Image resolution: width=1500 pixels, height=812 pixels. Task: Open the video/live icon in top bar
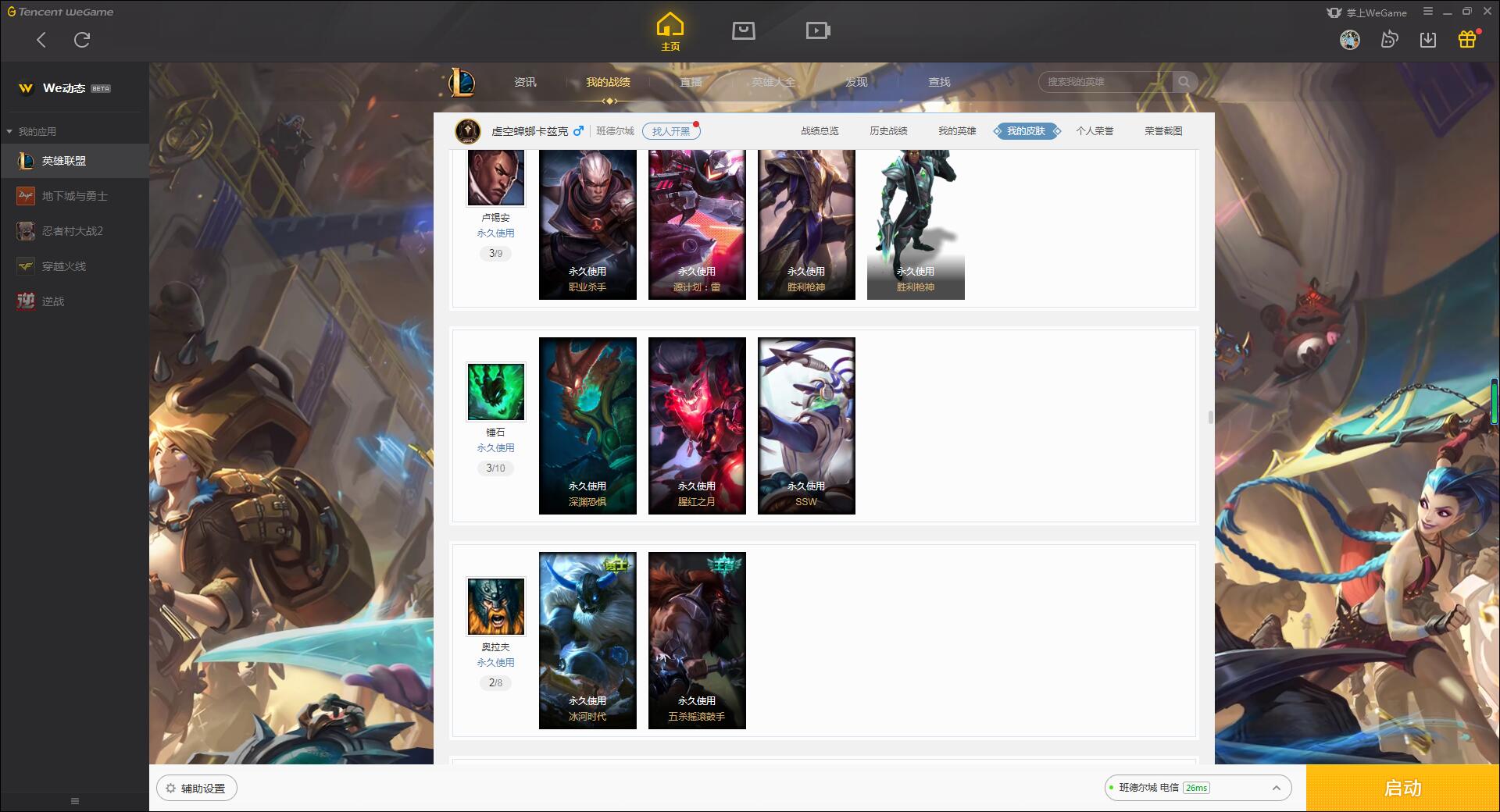click(x=818, y=30)
